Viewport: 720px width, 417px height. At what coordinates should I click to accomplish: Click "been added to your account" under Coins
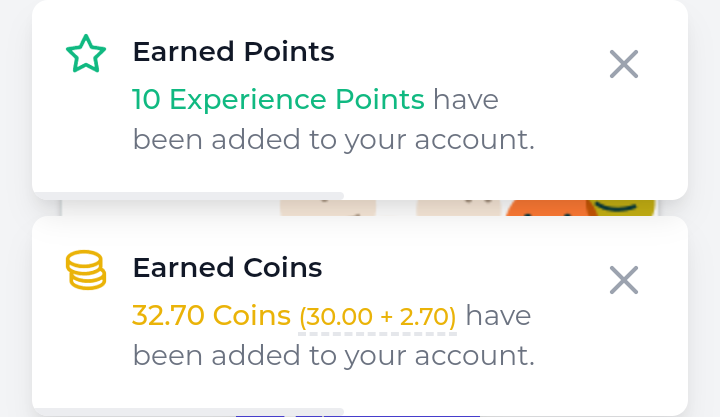(x=333, y=355)
